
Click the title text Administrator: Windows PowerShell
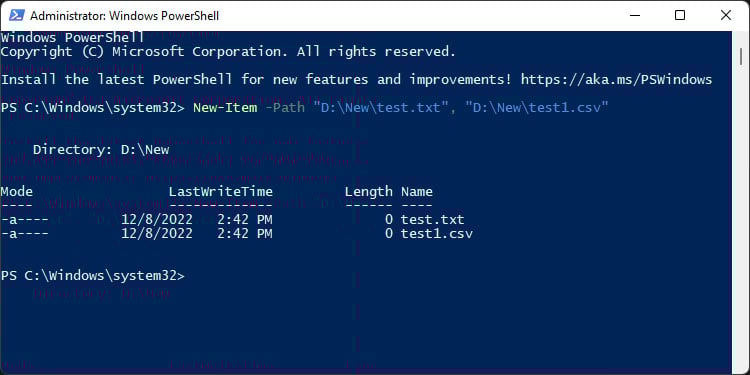pyautogui.click(x=124, y=16)
